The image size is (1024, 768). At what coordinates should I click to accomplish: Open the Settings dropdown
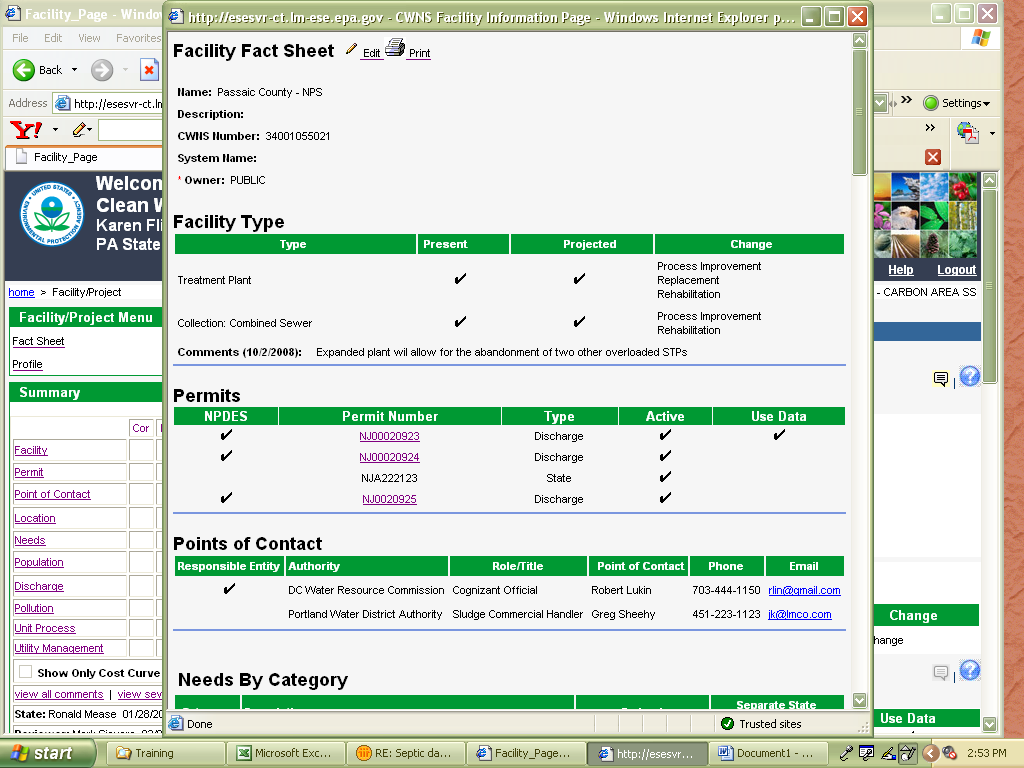click(x=956, y=103)
